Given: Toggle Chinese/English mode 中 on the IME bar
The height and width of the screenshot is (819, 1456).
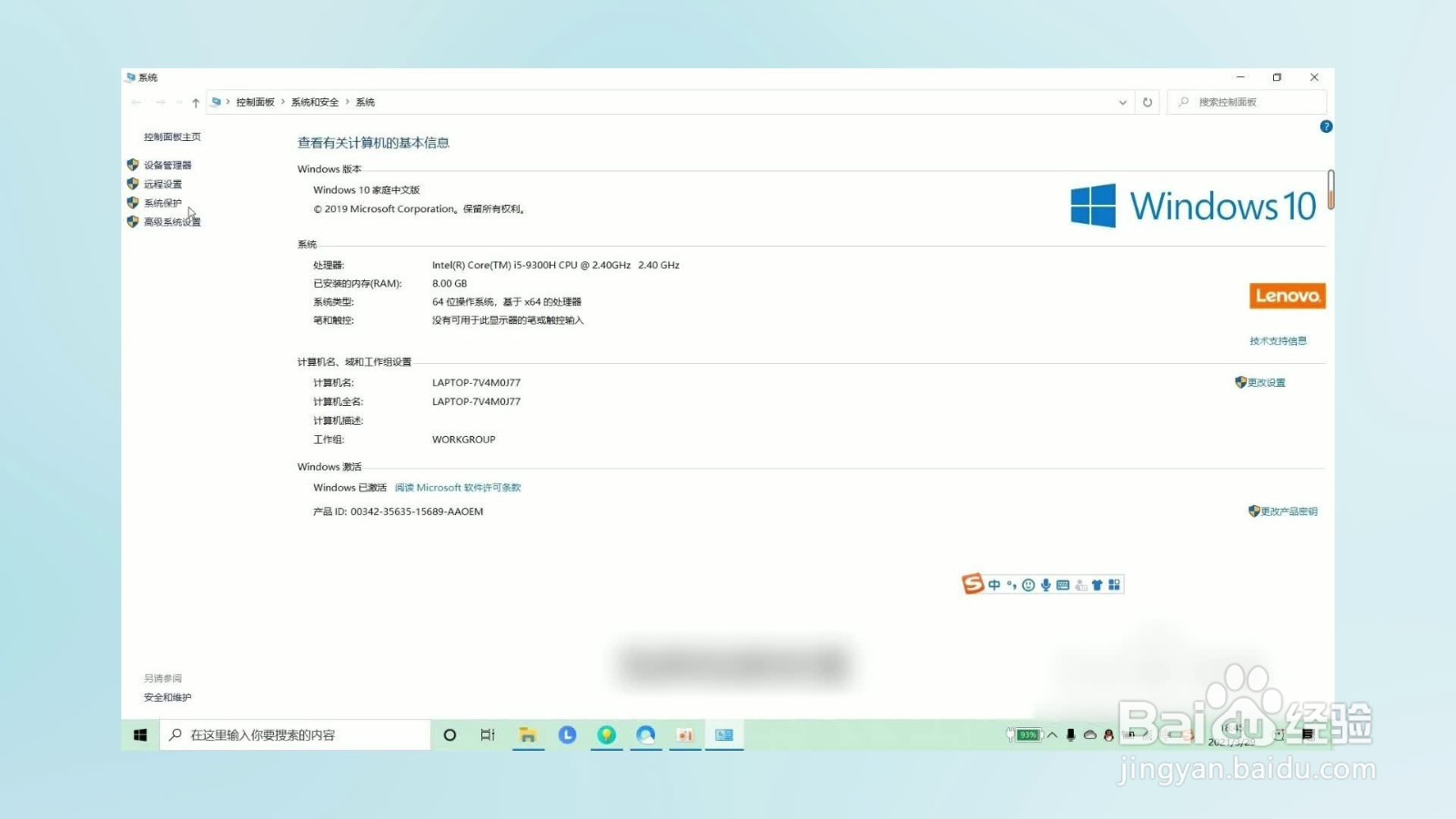Looking at the screenshot, I should (995, 585).
